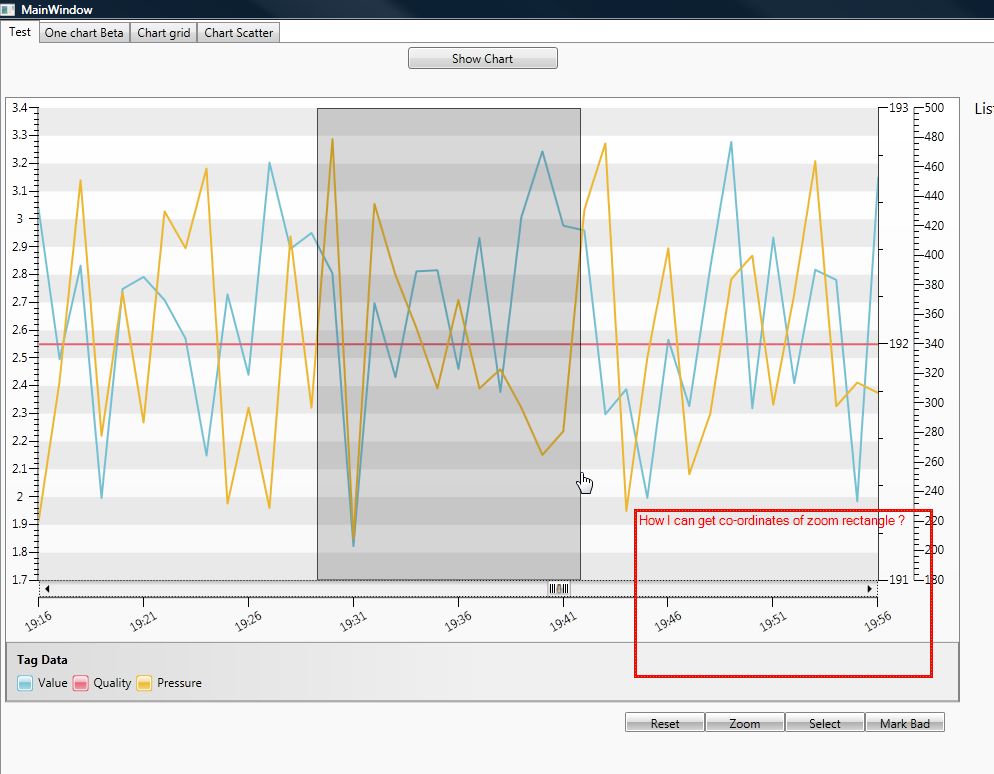Image resolution: width=994 pixels, height=774 pixels.
Task: Click the Show Chart button
Action: [x=482, y=58]
